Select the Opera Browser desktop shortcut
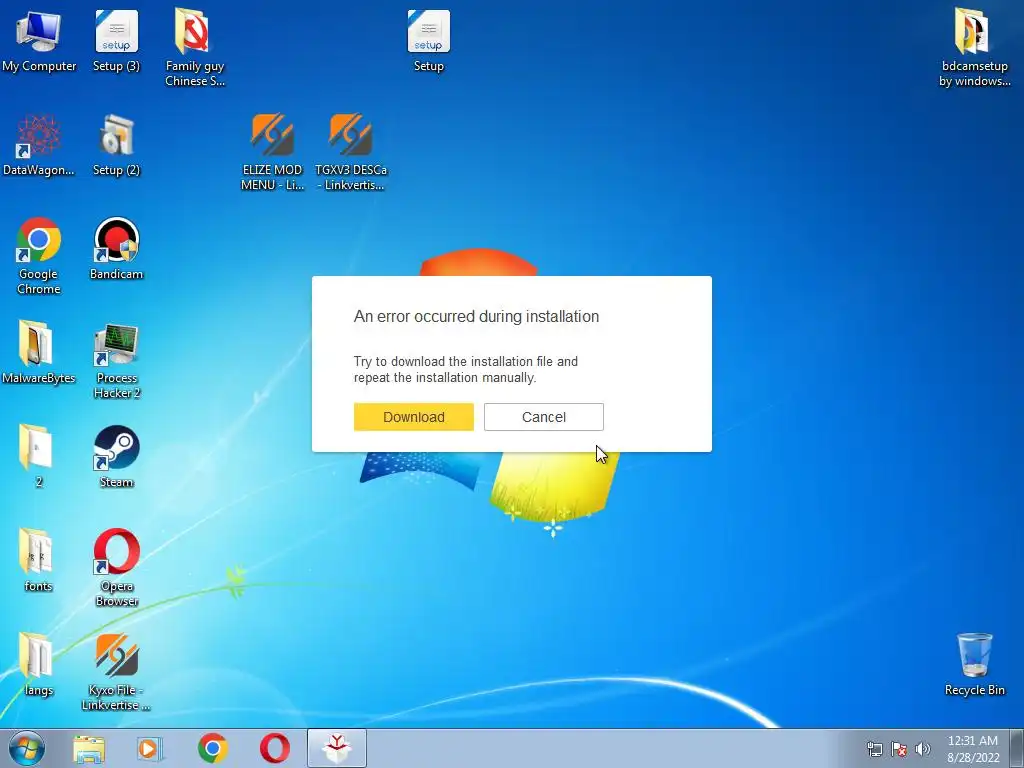The width and height of the screenshot is (1024, 768). coord(116,567)
